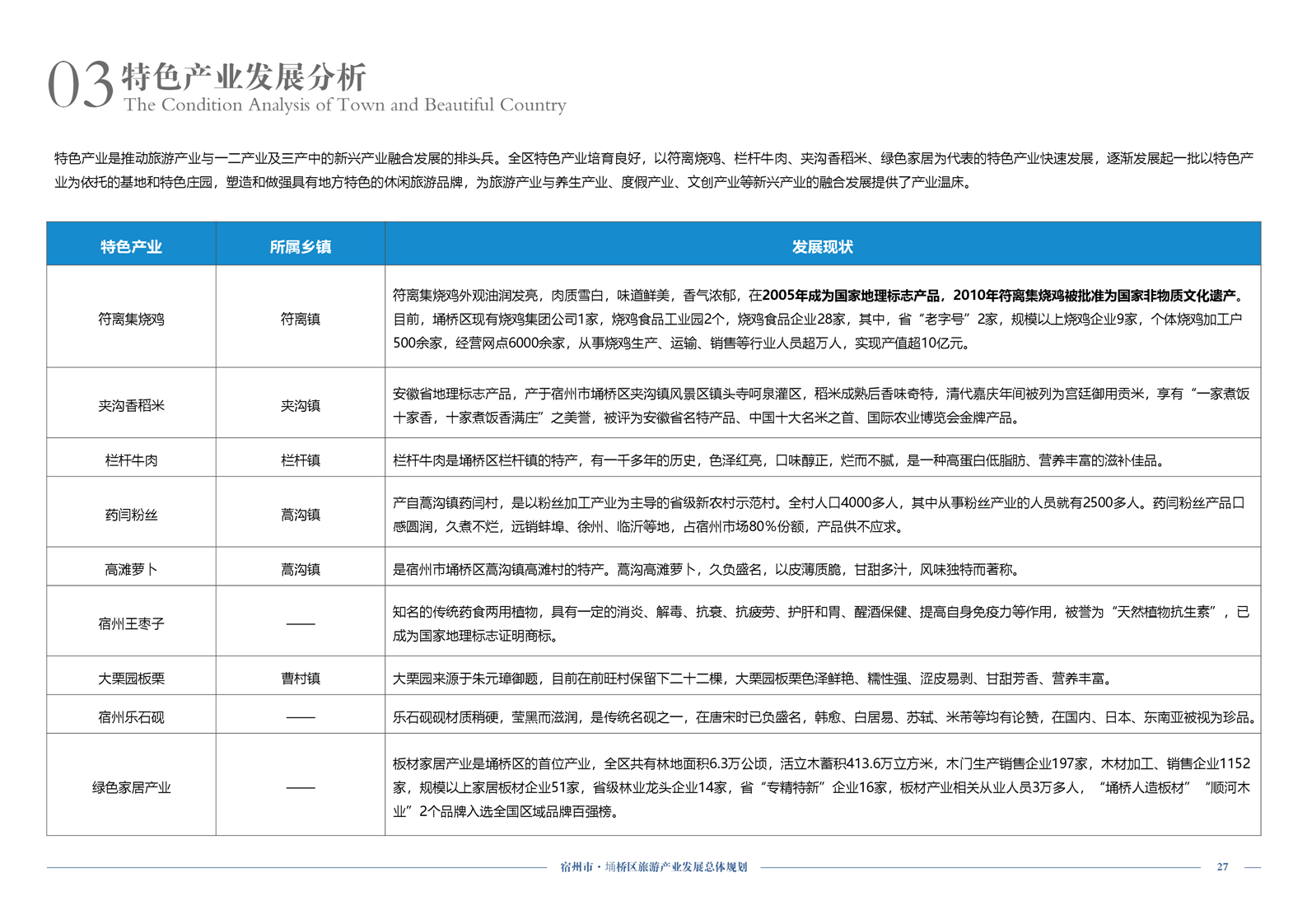Select the 夹沟镇 town cell
The image size is (1307, 924).
pos(300,405)
